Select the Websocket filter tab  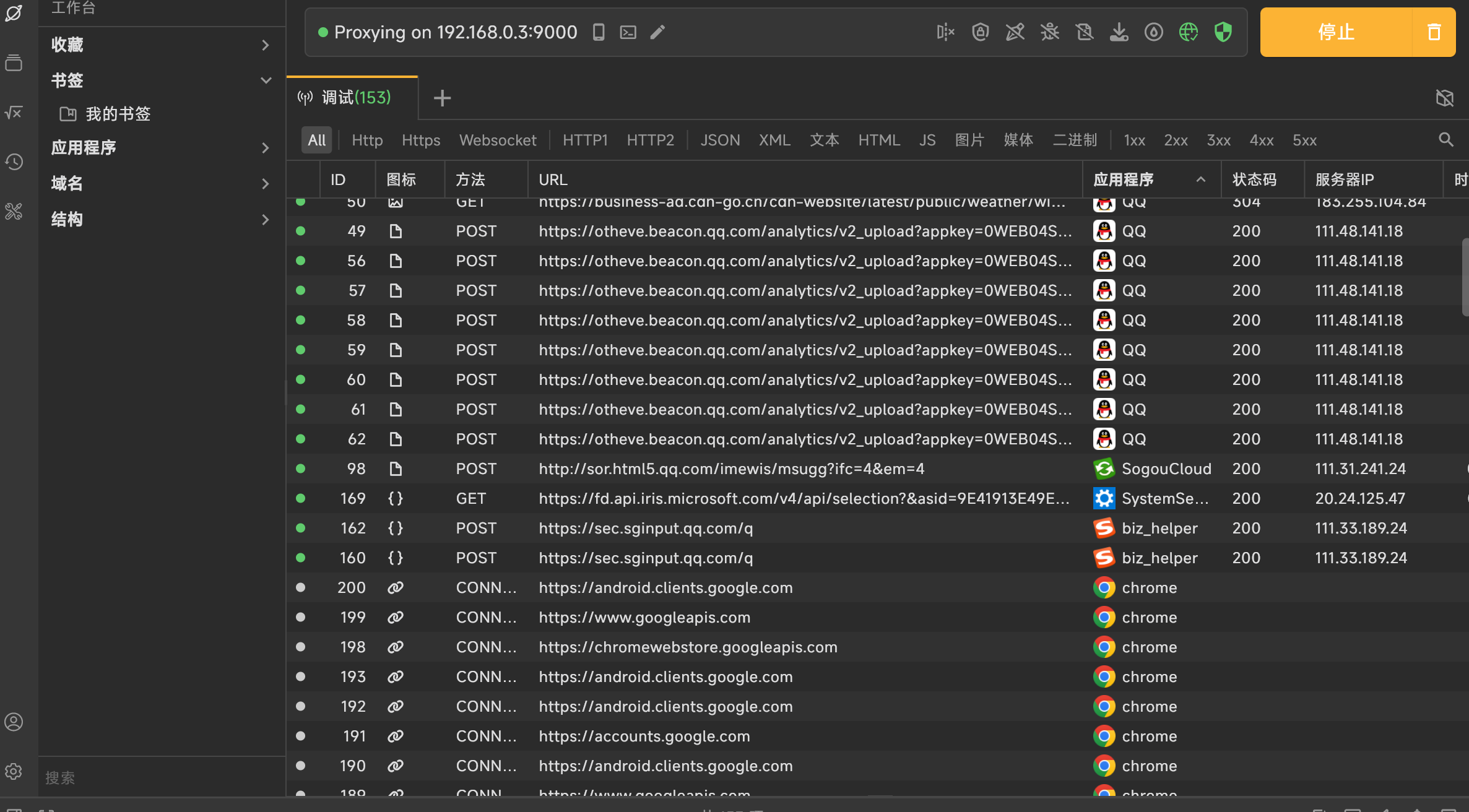[x=497, y=140]
